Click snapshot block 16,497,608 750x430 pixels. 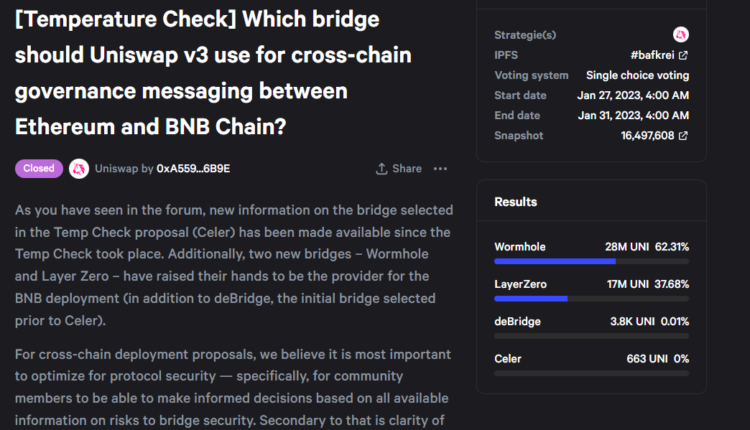pyautogui.click(x=648, y=135)
